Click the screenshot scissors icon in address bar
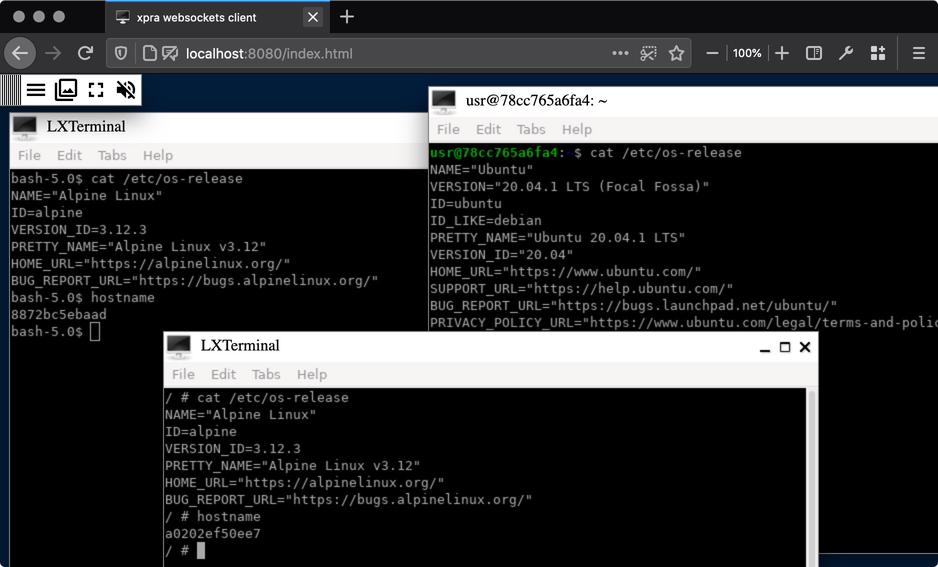 (648, 53)
